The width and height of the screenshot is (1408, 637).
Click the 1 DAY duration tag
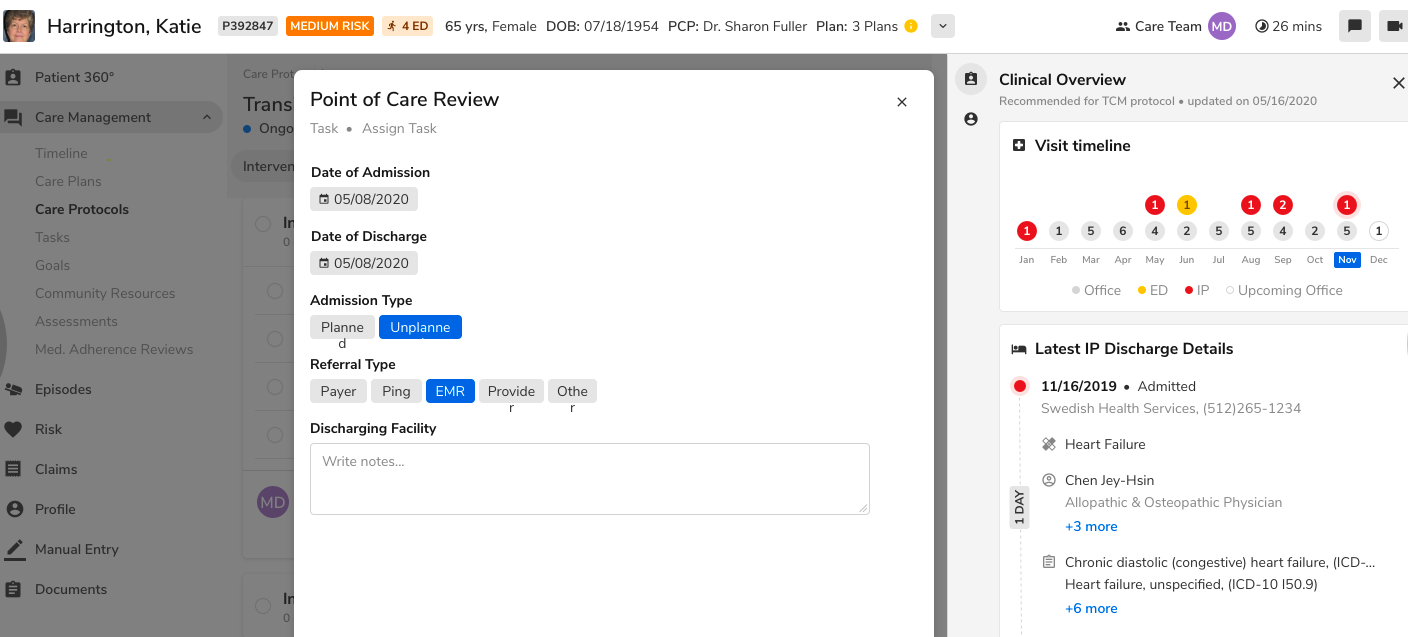1019,507
